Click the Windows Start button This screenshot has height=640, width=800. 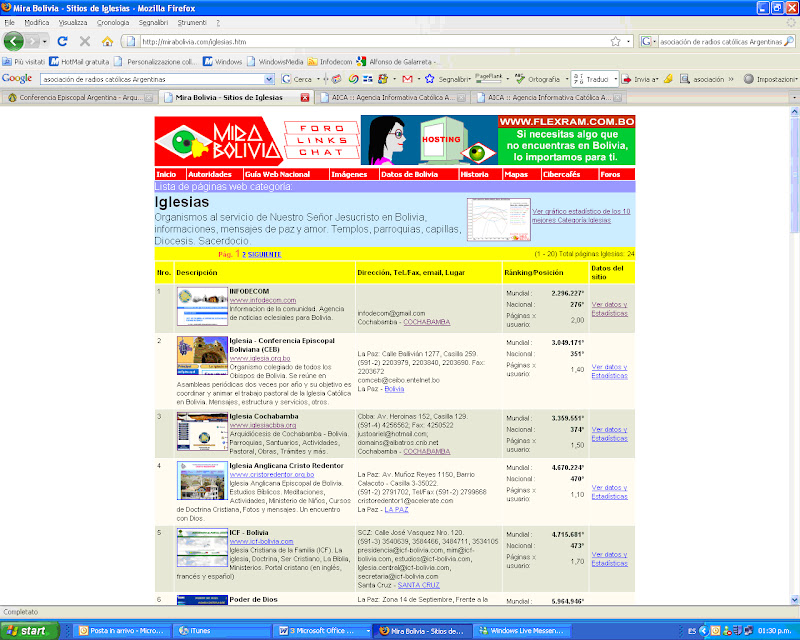[29, 631]
